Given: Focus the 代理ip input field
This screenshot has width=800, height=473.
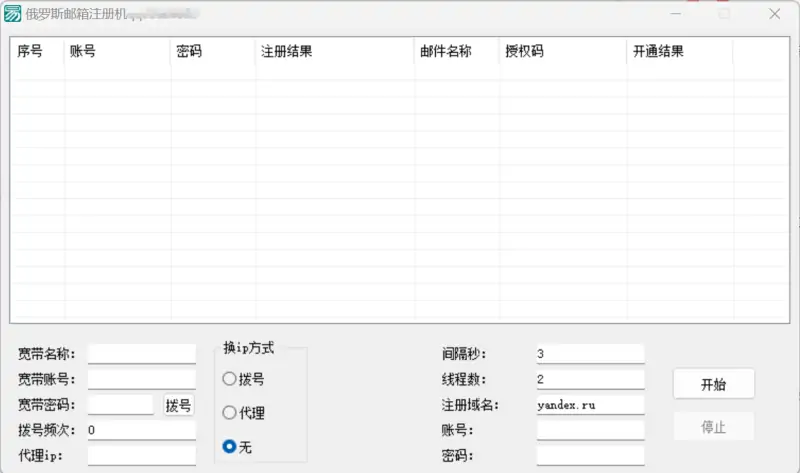Looking at the screenshot, I should (x=141, y=455).
